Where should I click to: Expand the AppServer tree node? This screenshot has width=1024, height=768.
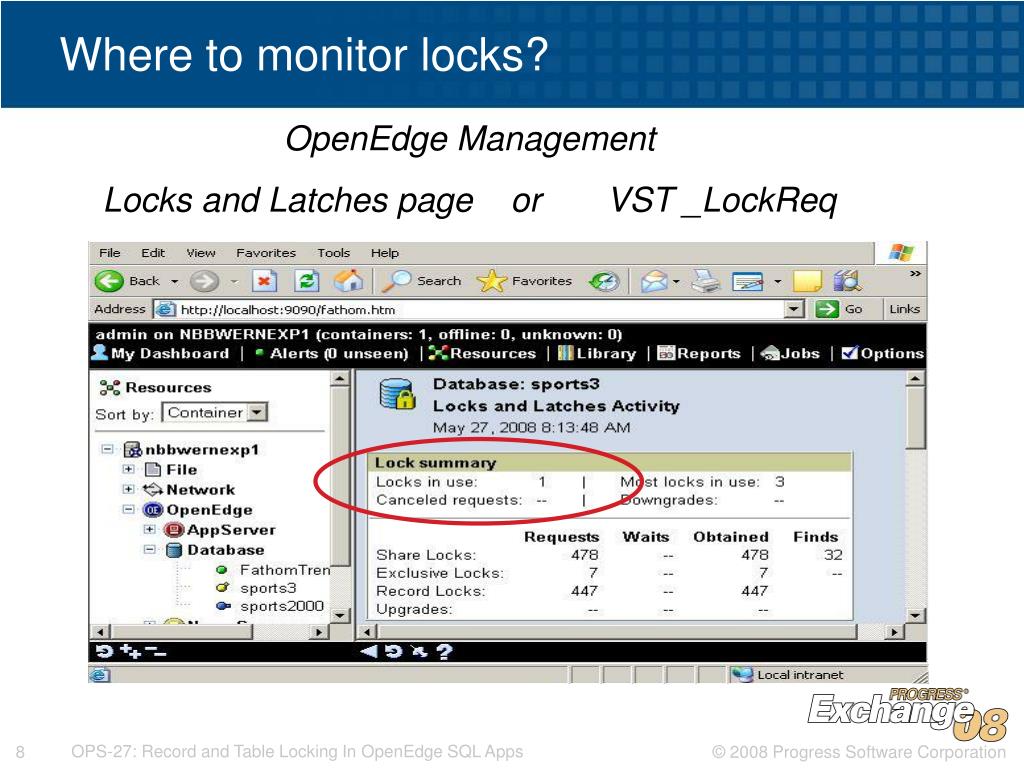[x=150, y=530]
